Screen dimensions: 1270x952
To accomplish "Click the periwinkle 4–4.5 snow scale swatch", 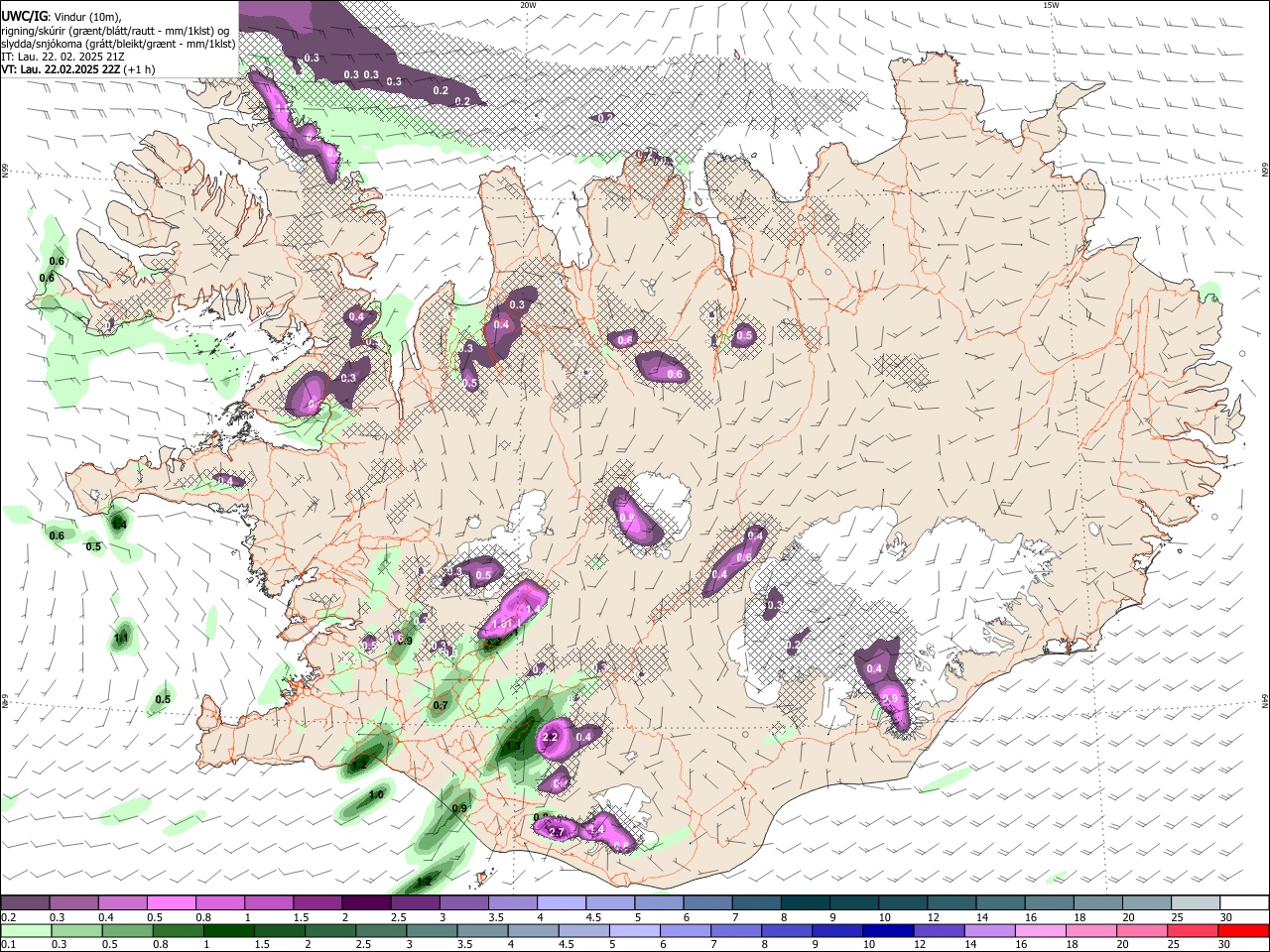I will click(562, 902).
